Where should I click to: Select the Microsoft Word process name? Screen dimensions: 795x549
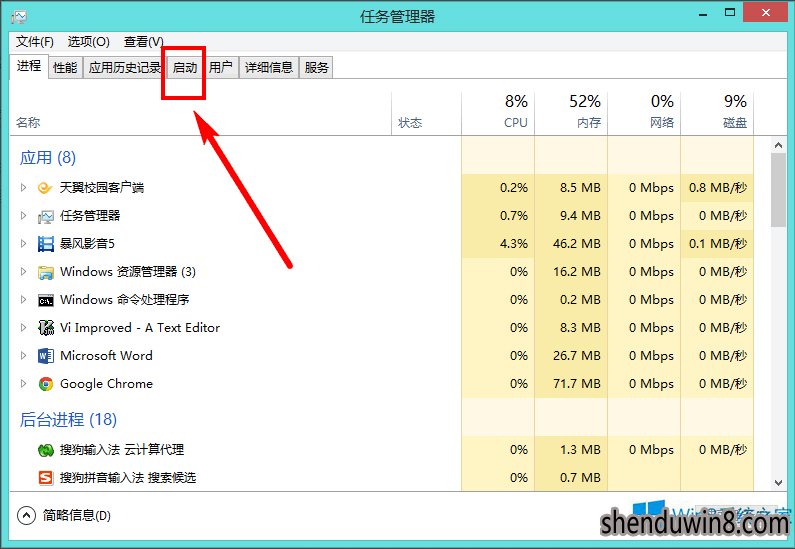click(106, 355)
